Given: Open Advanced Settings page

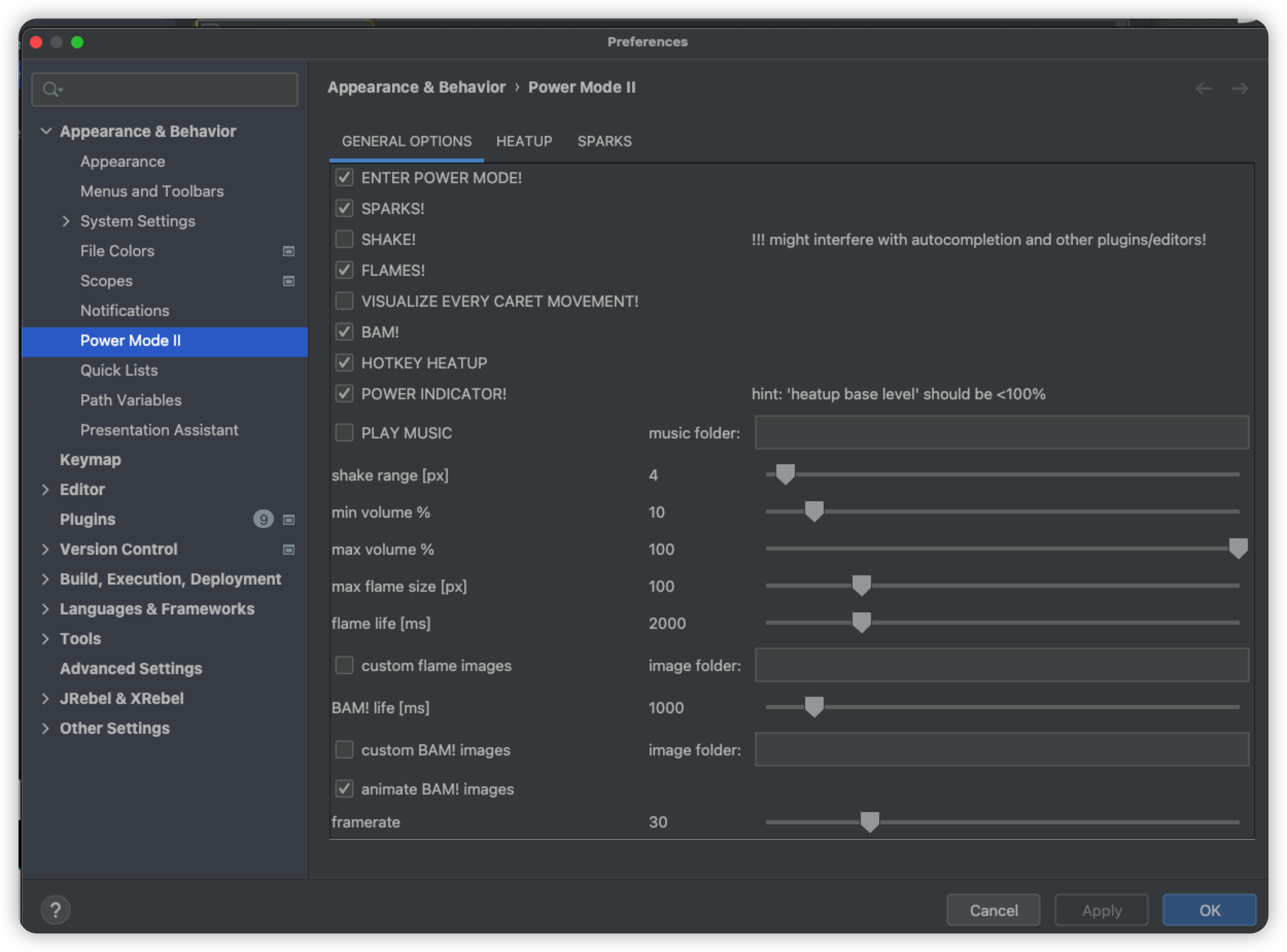Looking at the screenshot, I should pos(131,668).
